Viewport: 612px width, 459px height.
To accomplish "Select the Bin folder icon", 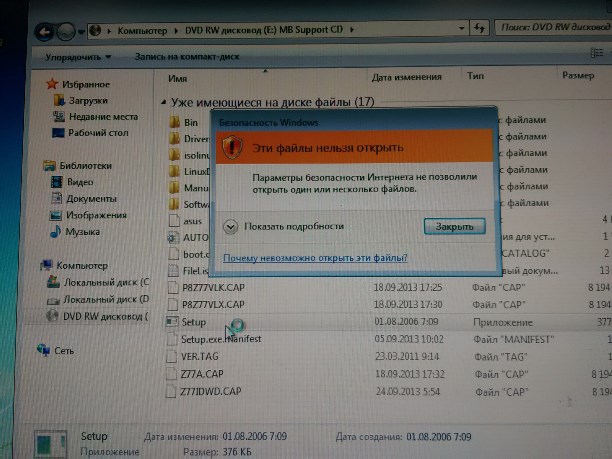I will pos(175,122).
